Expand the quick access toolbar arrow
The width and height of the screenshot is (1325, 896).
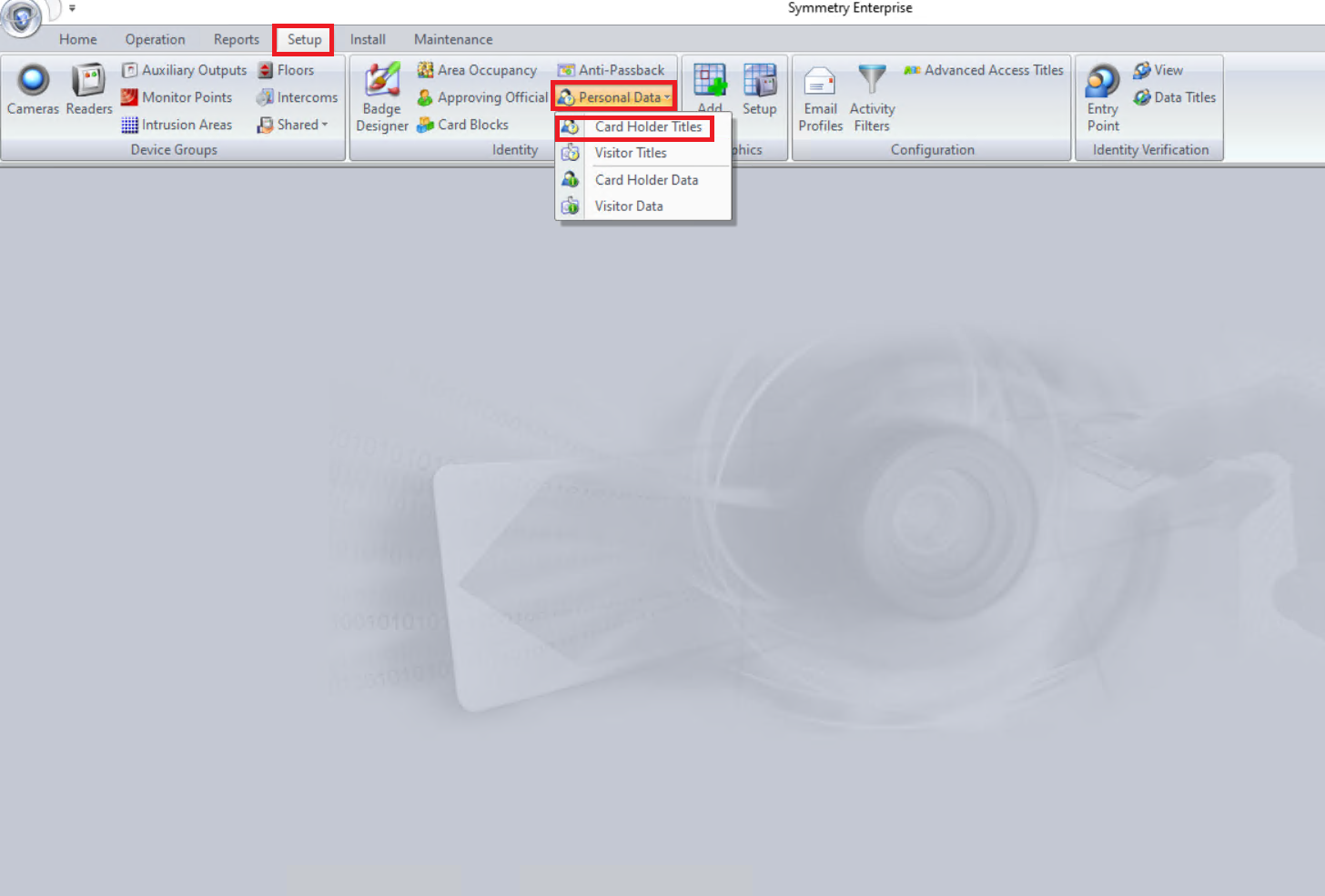tap(72, 8)
